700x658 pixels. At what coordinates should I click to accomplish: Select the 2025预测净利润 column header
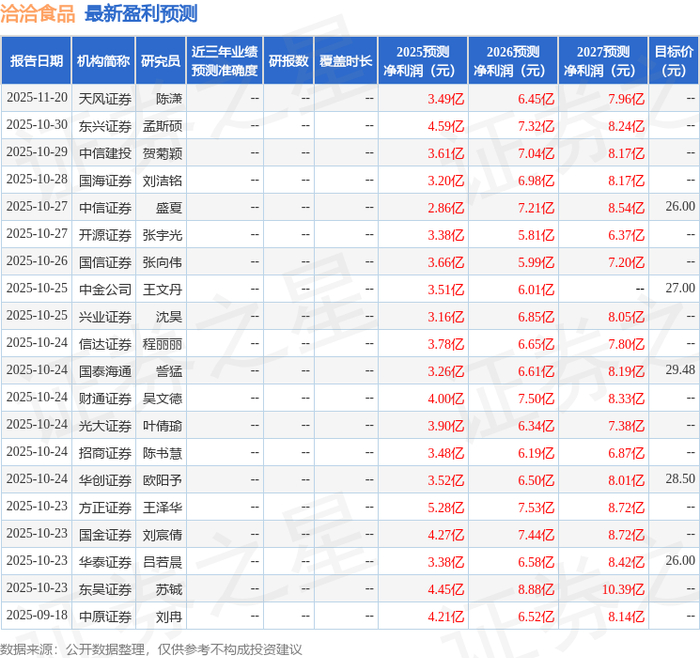coord(423,61)
